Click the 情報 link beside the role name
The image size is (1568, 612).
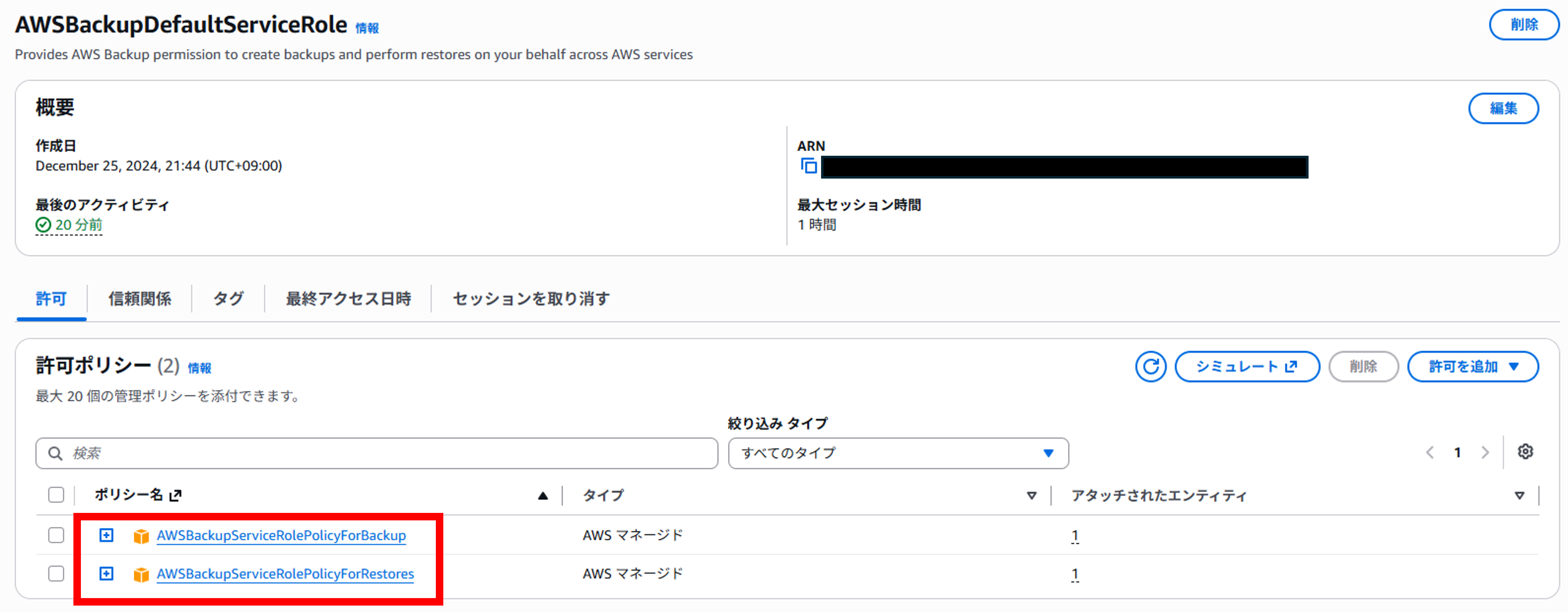pyautogui.click(x=367, y=28)
